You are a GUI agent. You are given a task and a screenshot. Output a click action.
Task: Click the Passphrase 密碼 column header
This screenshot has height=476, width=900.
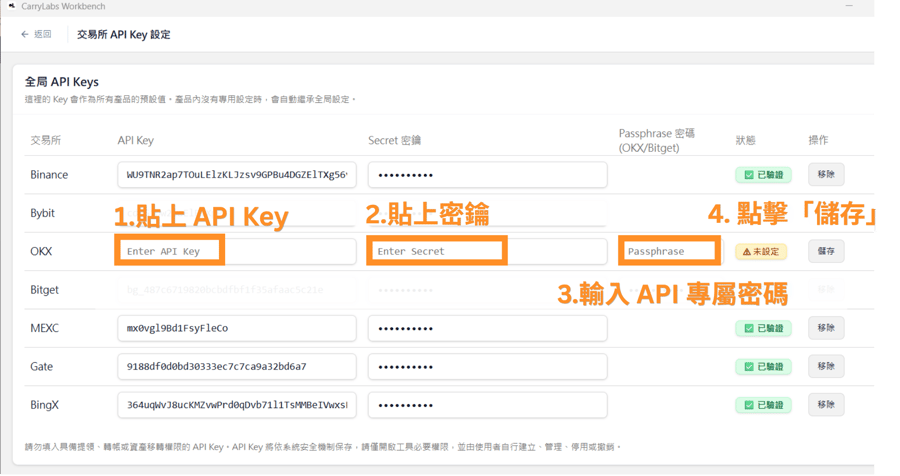(x=657, y=140)
